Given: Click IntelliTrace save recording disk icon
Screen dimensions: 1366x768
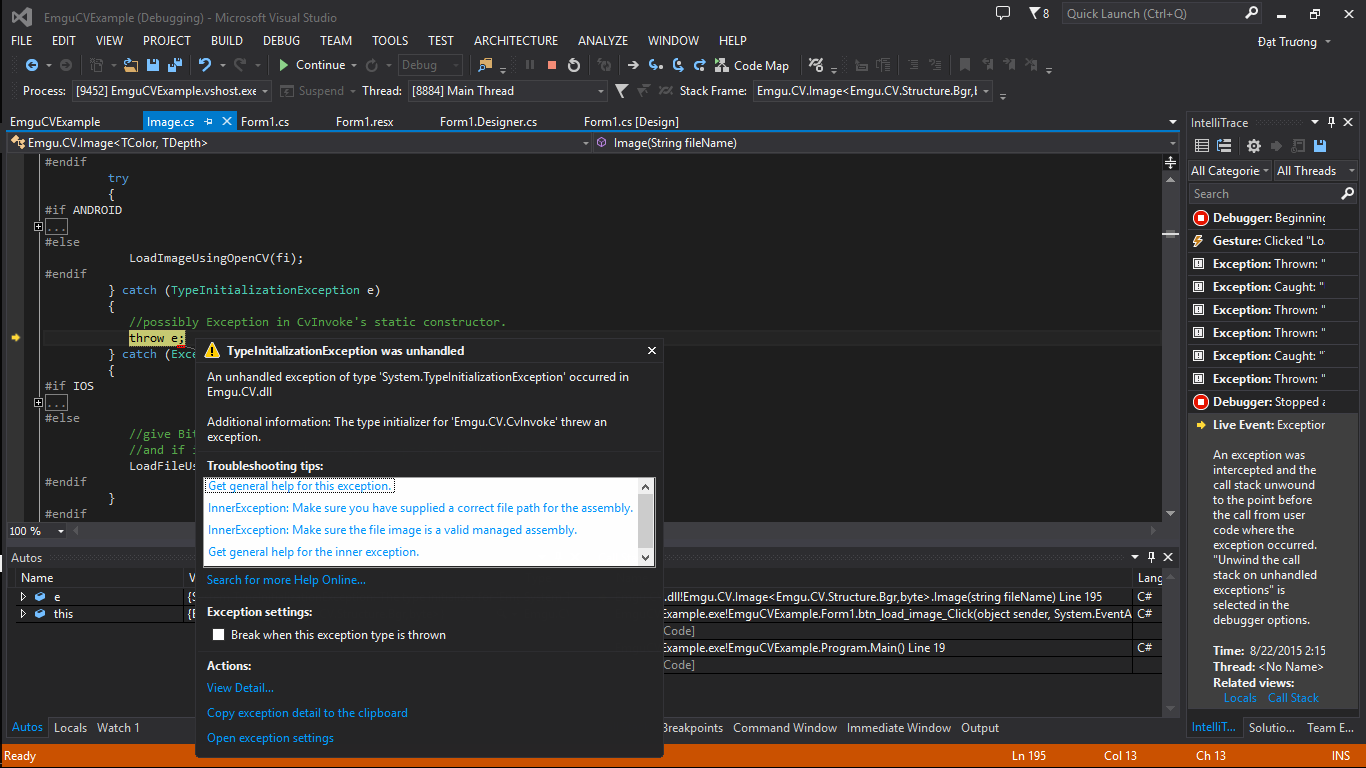Looking at the screenshot, I should pyautogui.click(x=1320, y=146).
